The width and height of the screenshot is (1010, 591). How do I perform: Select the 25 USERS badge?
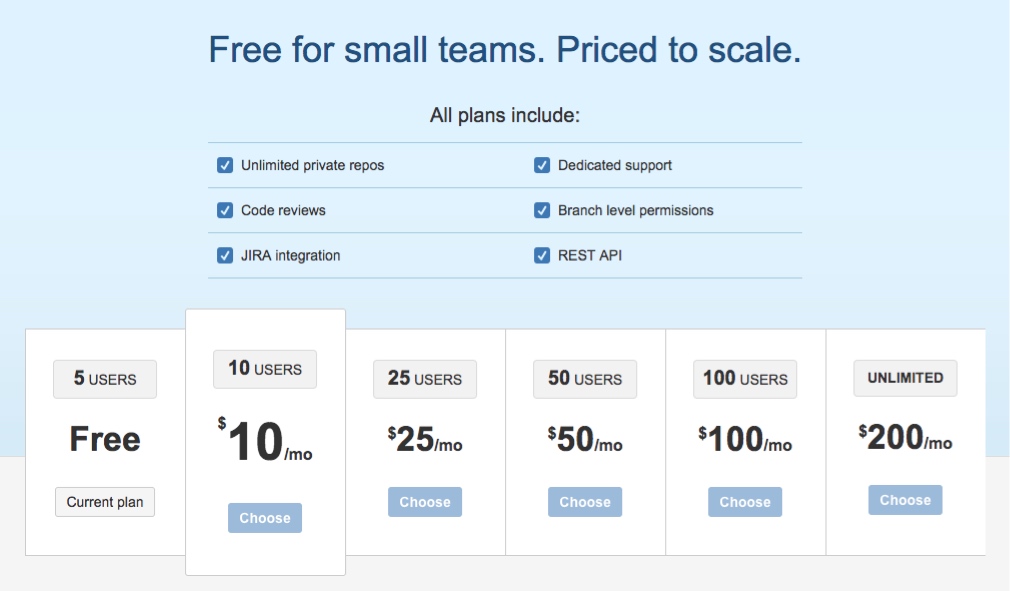point(424,379)
